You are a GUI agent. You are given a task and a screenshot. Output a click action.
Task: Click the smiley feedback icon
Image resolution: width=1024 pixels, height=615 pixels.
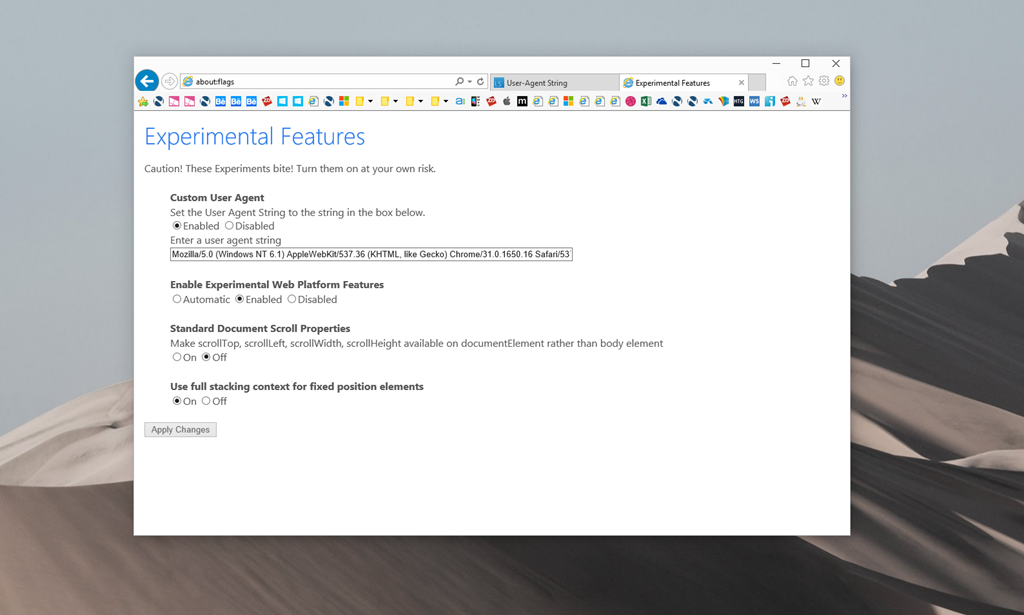[840, 81]
